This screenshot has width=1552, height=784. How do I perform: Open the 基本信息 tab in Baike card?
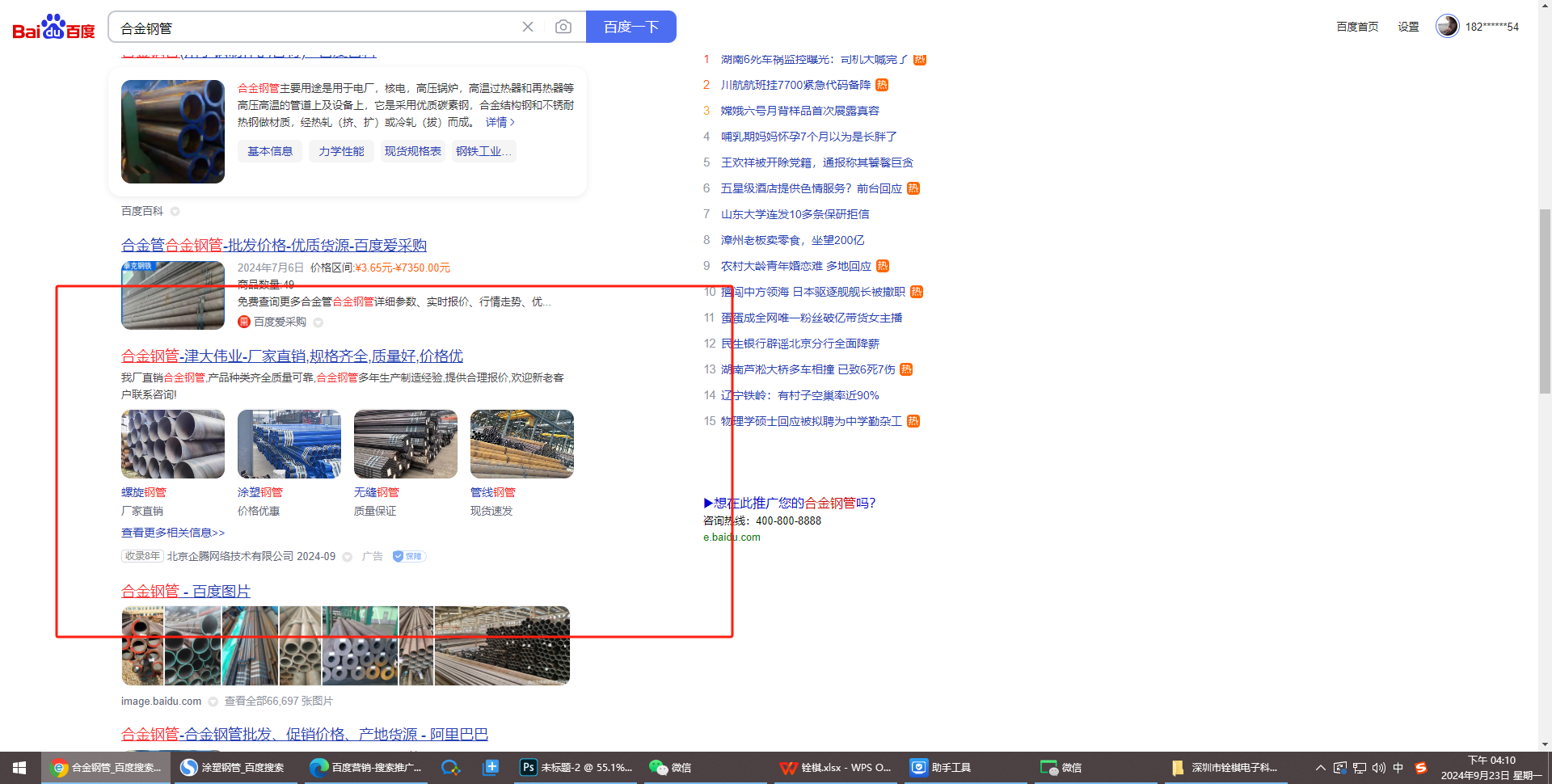click(270, 151)
